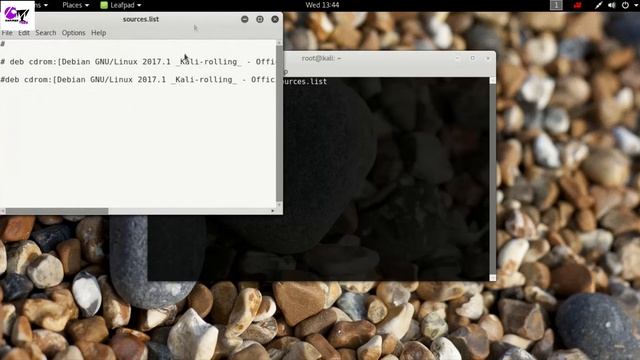Click the root@kali terminal title text

coord(321,58)
